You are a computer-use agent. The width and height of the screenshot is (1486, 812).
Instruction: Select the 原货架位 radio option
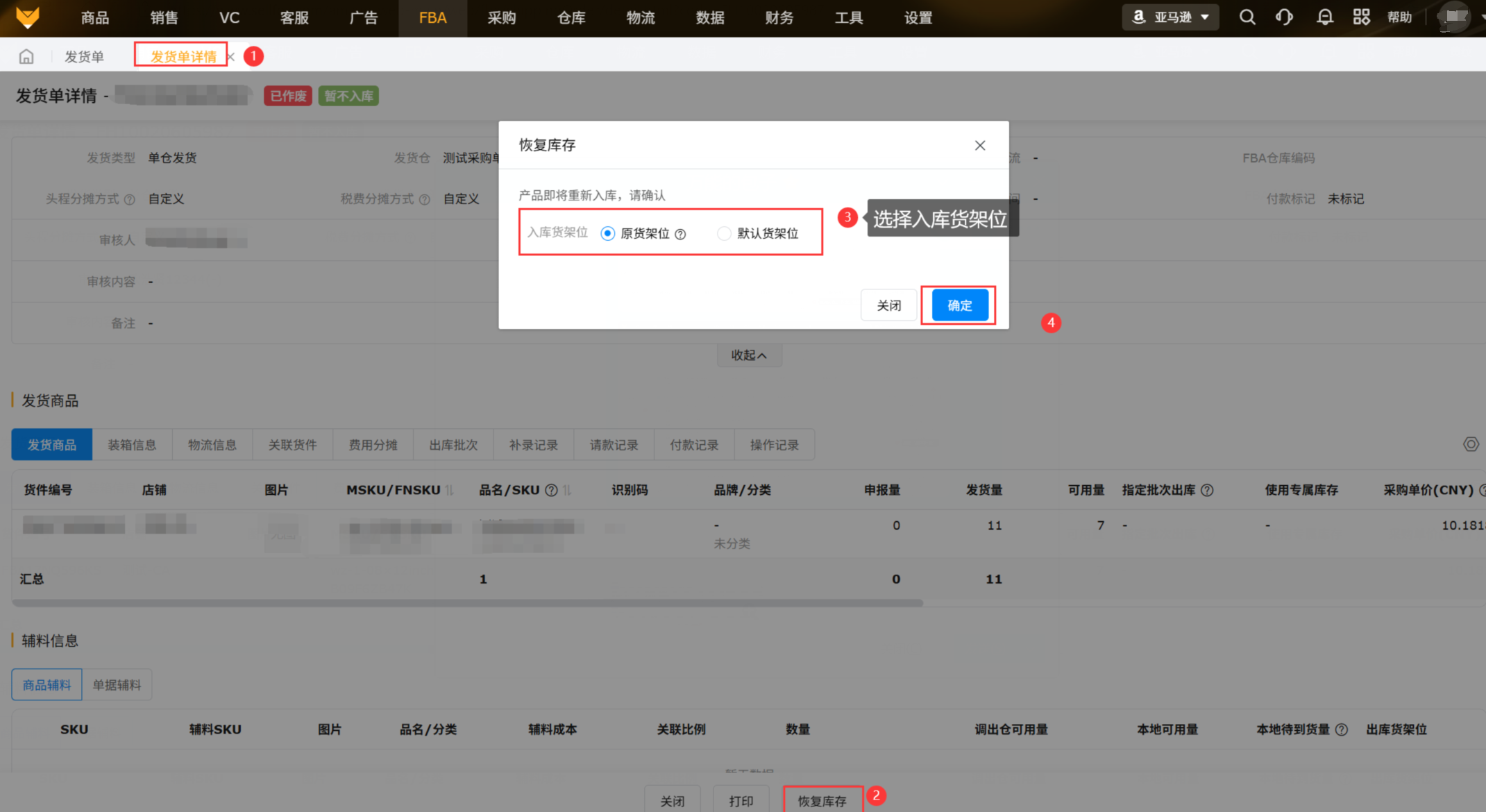[x=608, y=233]
